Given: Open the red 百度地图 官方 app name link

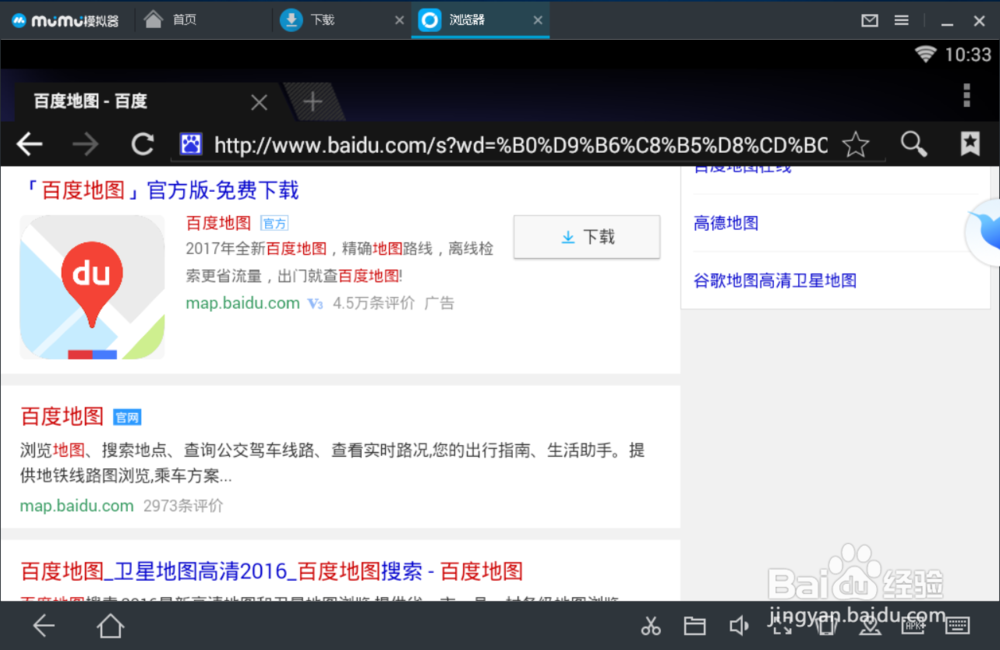Looking at the screenshot, I should click(x=219, y=223).
